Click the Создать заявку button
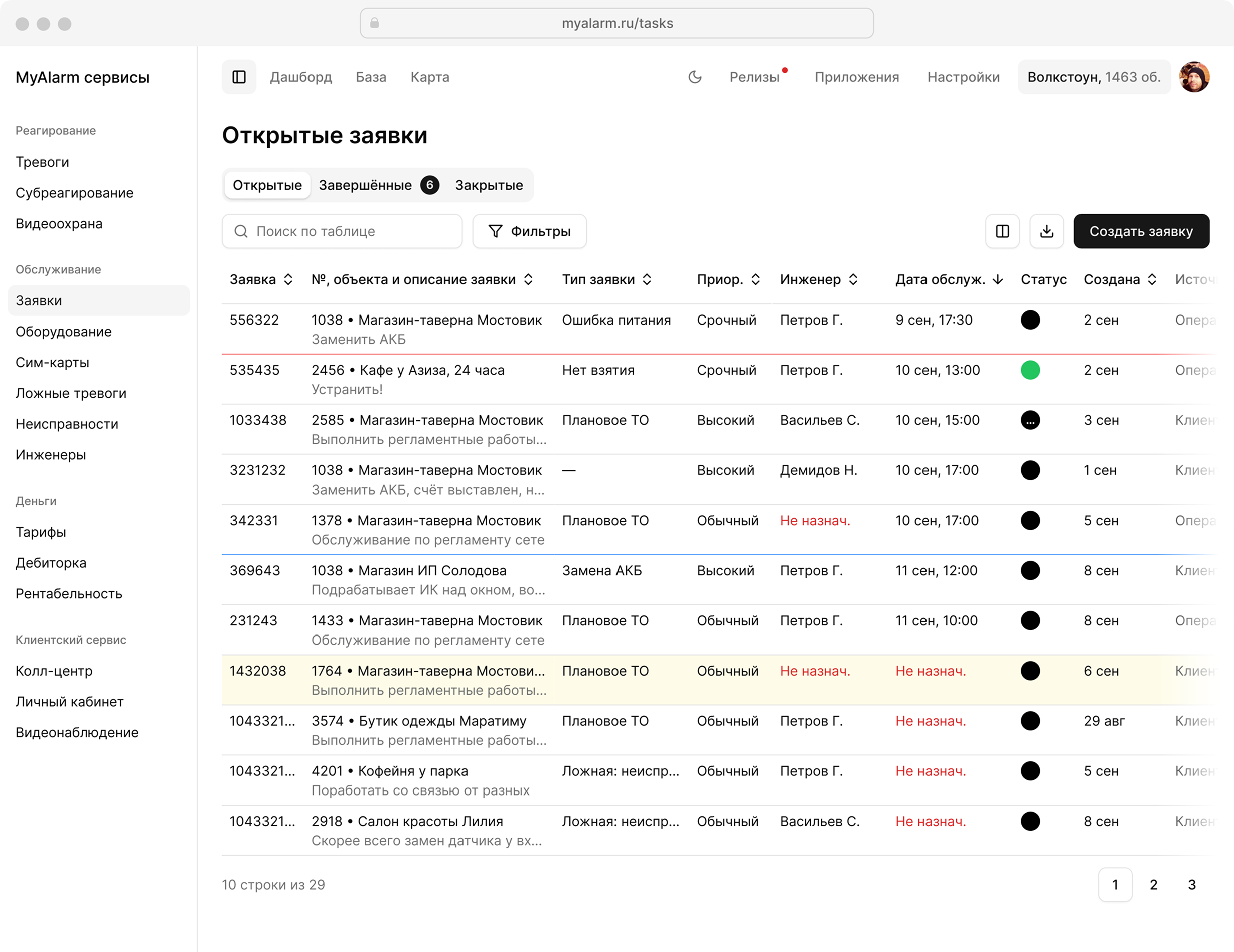1234x952 pixels. click(1141, 231)
